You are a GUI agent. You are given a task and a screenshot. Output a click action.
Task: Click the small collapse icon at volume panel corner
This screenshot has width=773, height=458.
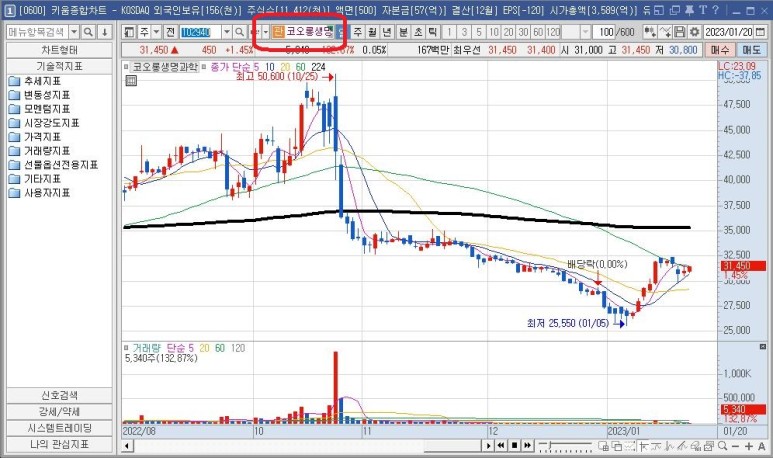pyautogui.click(x=763, y=347)
